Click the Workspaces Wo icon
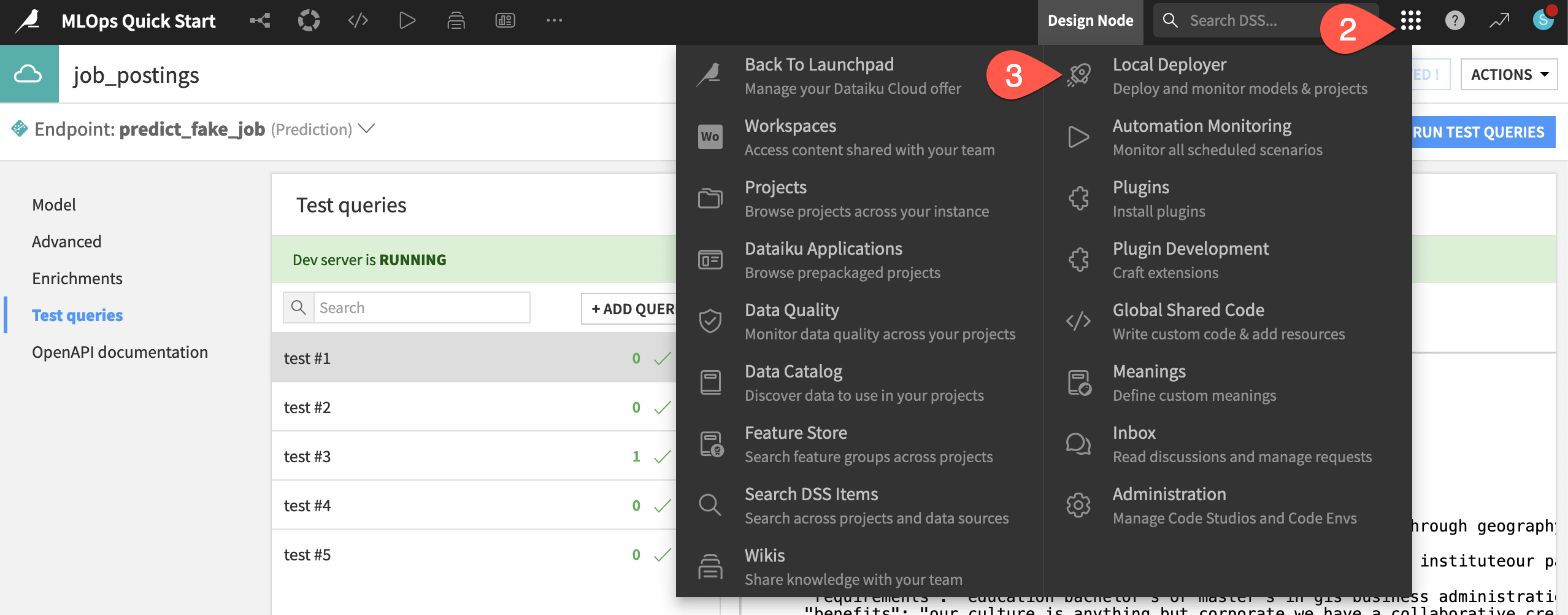The width and height of the screenshot is (1568, 615). click(x=710, y=137)
